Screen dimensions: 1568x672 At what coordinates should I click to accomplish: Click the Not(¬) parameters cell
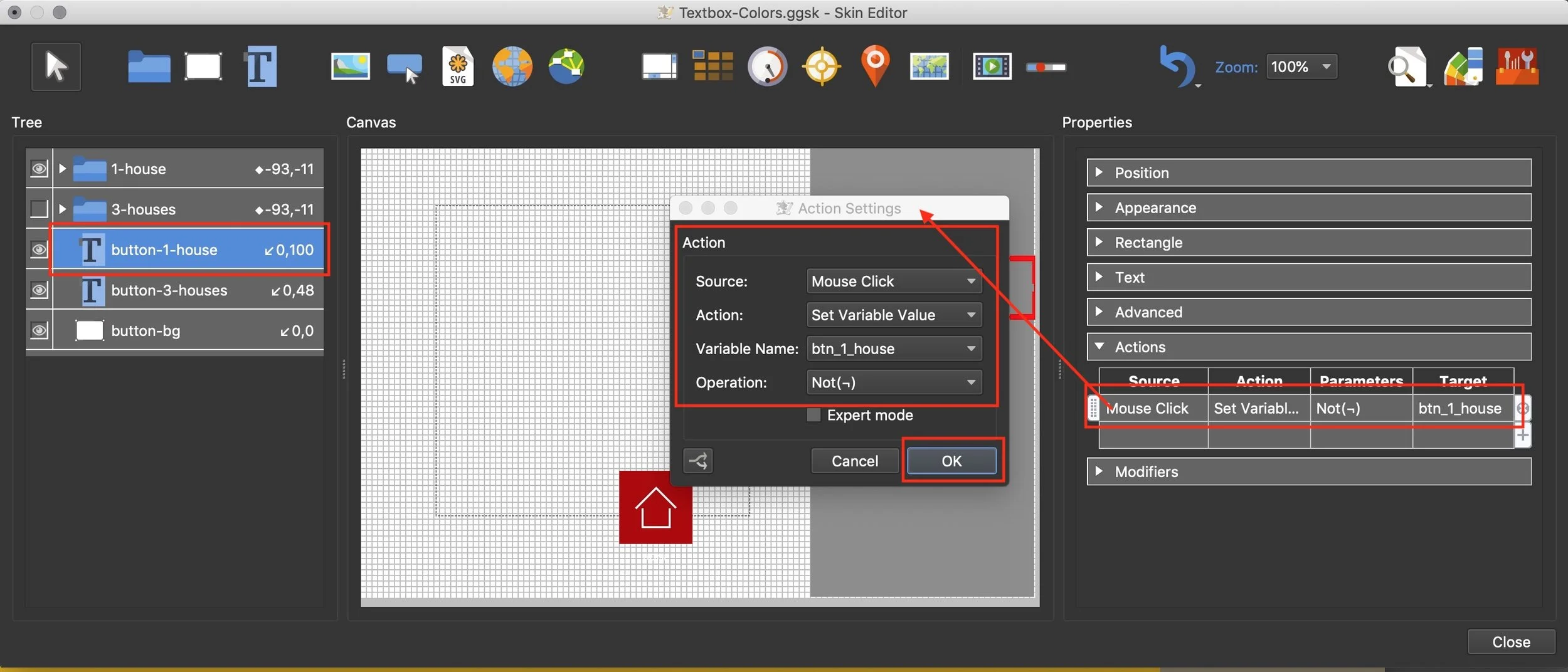pos(1361,409)
